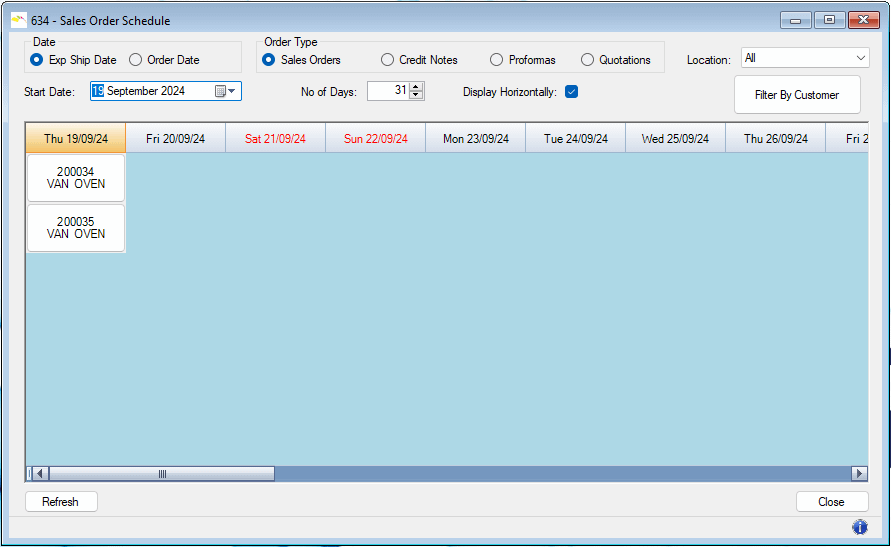This screenshot has width=891, height=547.
Task: Select the Order Date radio button
Action: (x=136, y=60)
